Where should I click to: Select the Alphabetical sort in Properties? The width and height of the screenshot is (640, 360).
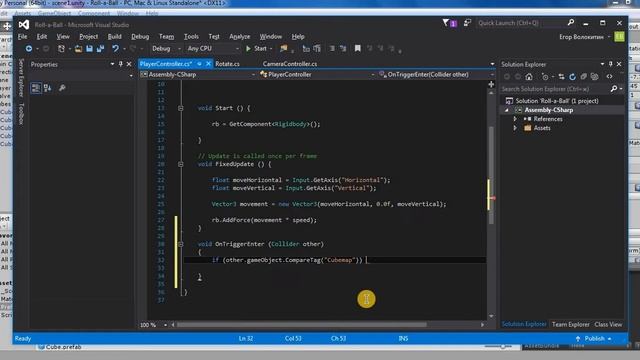[x=48, y=88]
